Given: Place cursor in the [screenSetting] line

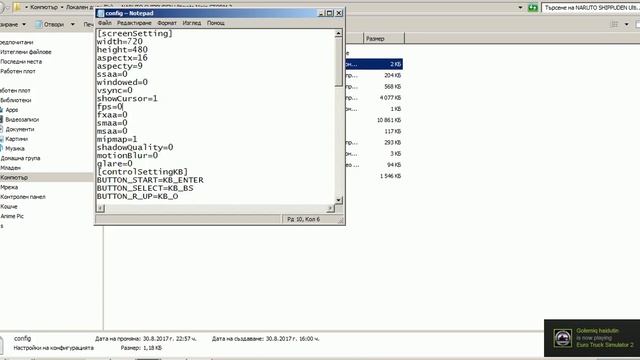Looking at the screenshot, I should tap(135, 33).
